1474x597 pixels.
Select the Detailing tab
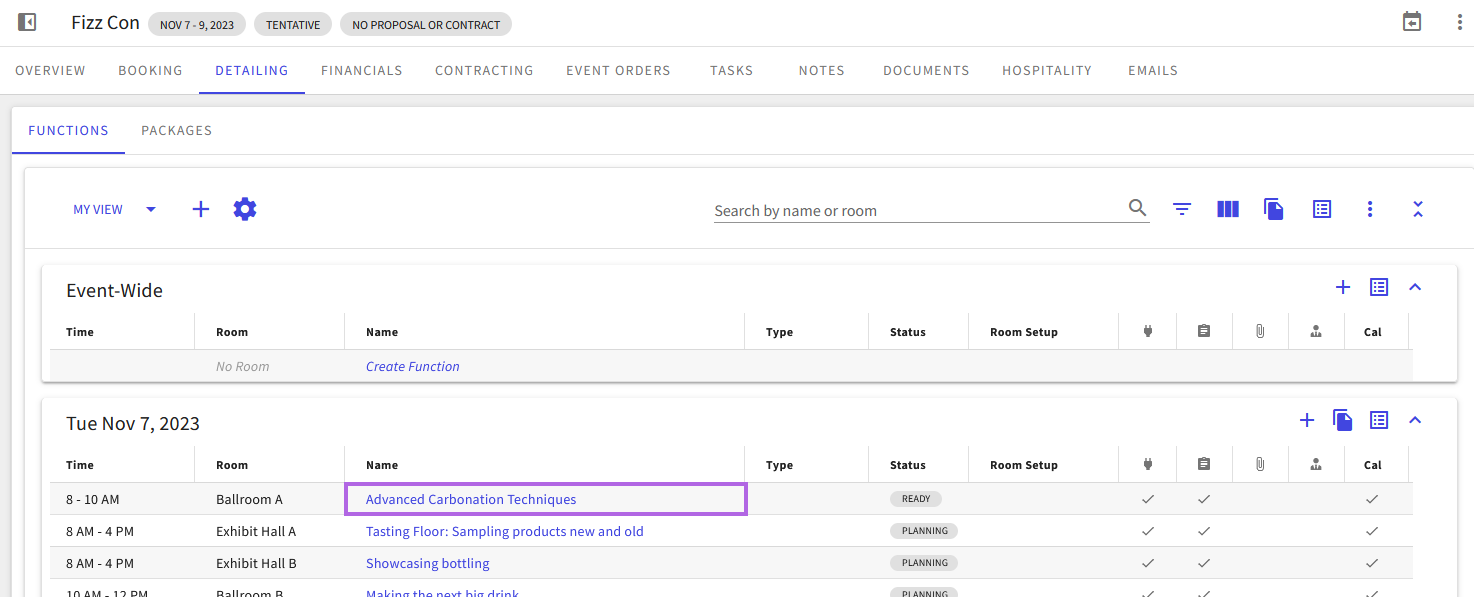252,71
